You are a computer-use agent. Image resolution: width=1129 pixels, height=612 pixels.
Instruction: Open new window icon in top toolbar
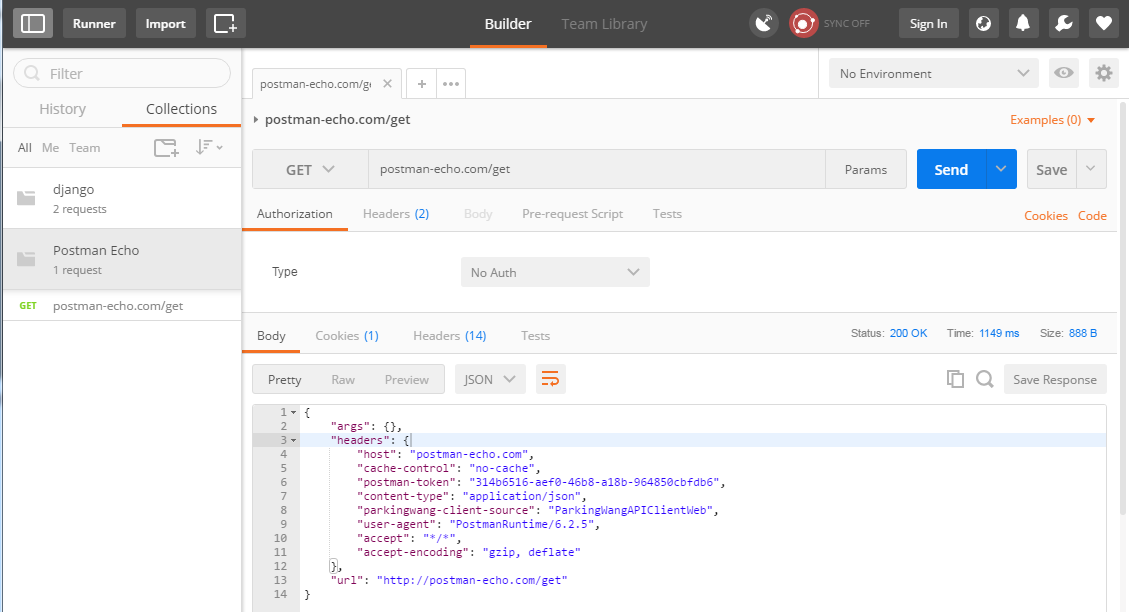pyautogui.click(x=225, y=24)
